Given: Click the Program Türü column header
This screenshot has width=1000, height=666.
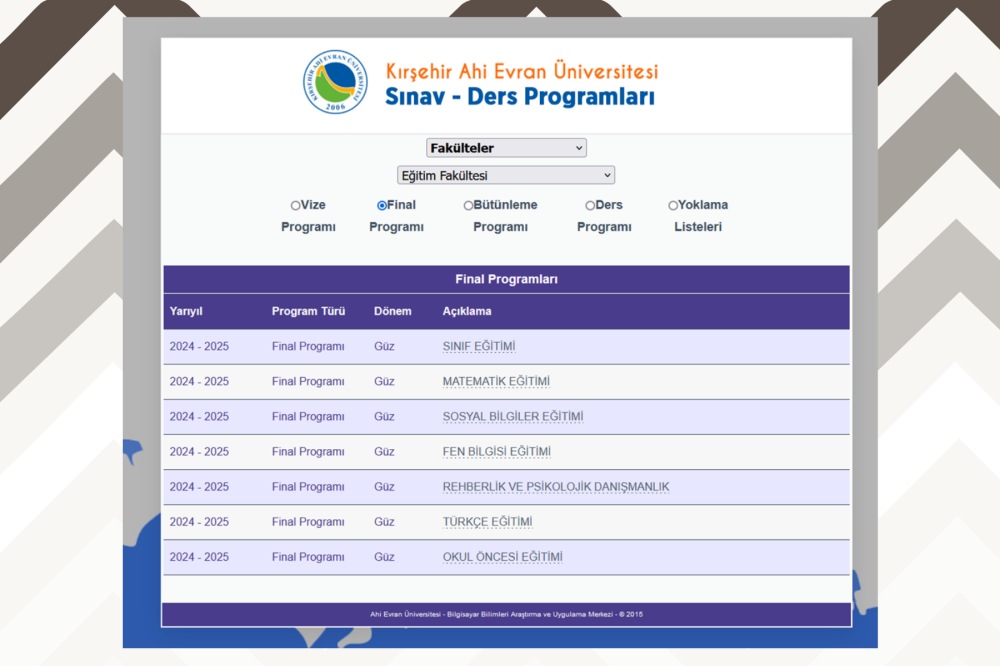Looking at the screenshot, I should pyautogui.click(x=308, y=311).
